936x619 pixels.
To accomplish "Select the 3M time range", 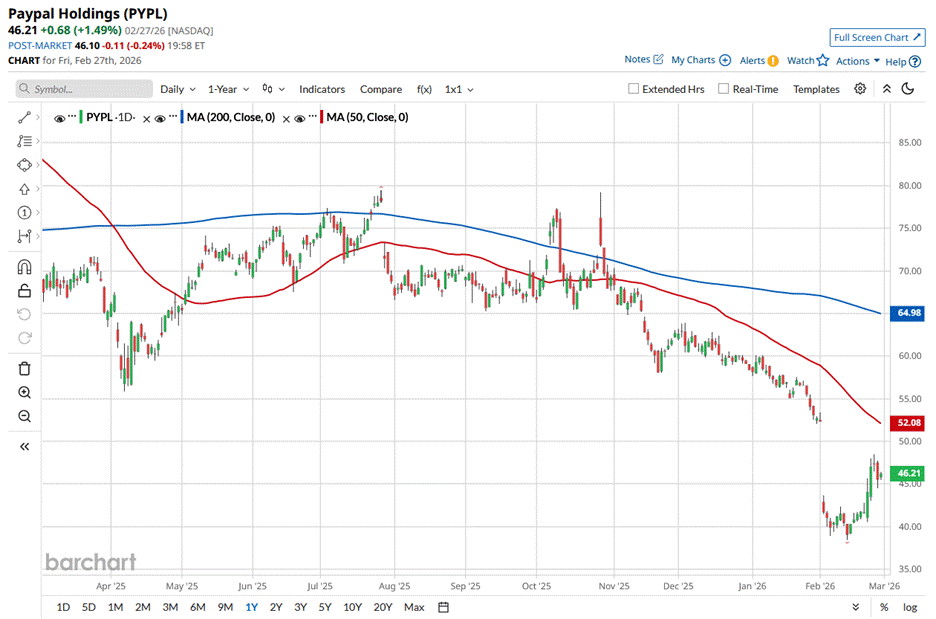I will pyautogui.click(x=170, y=607).
